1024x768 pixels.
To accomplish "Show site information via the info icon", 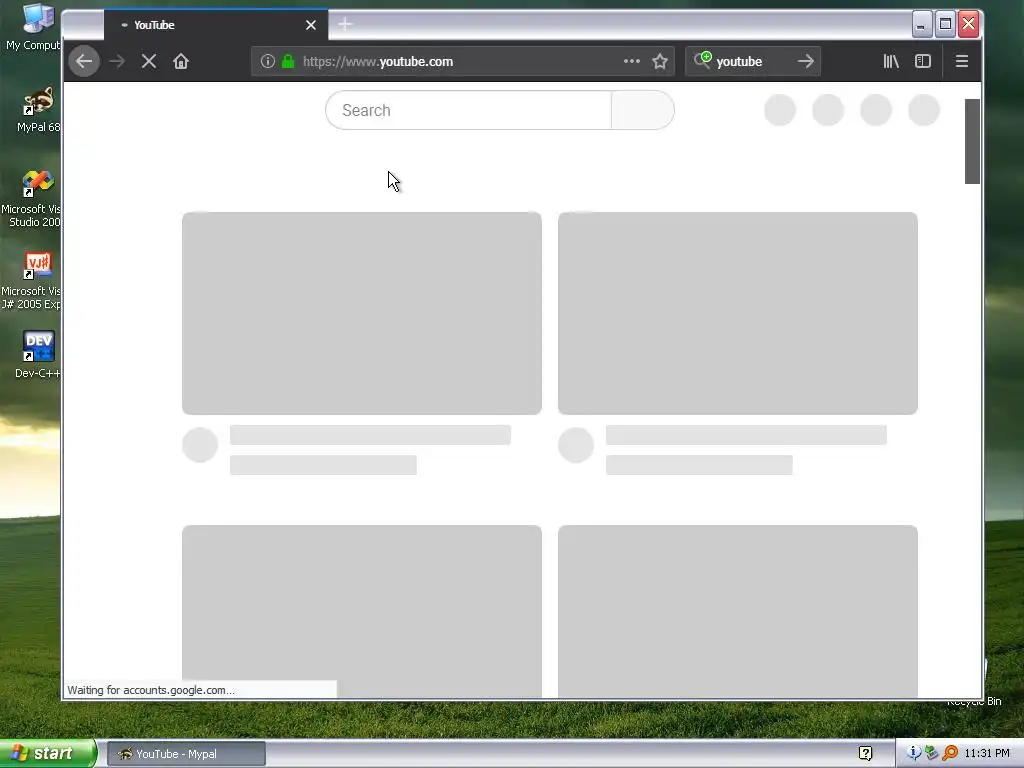I will point(268,61).
